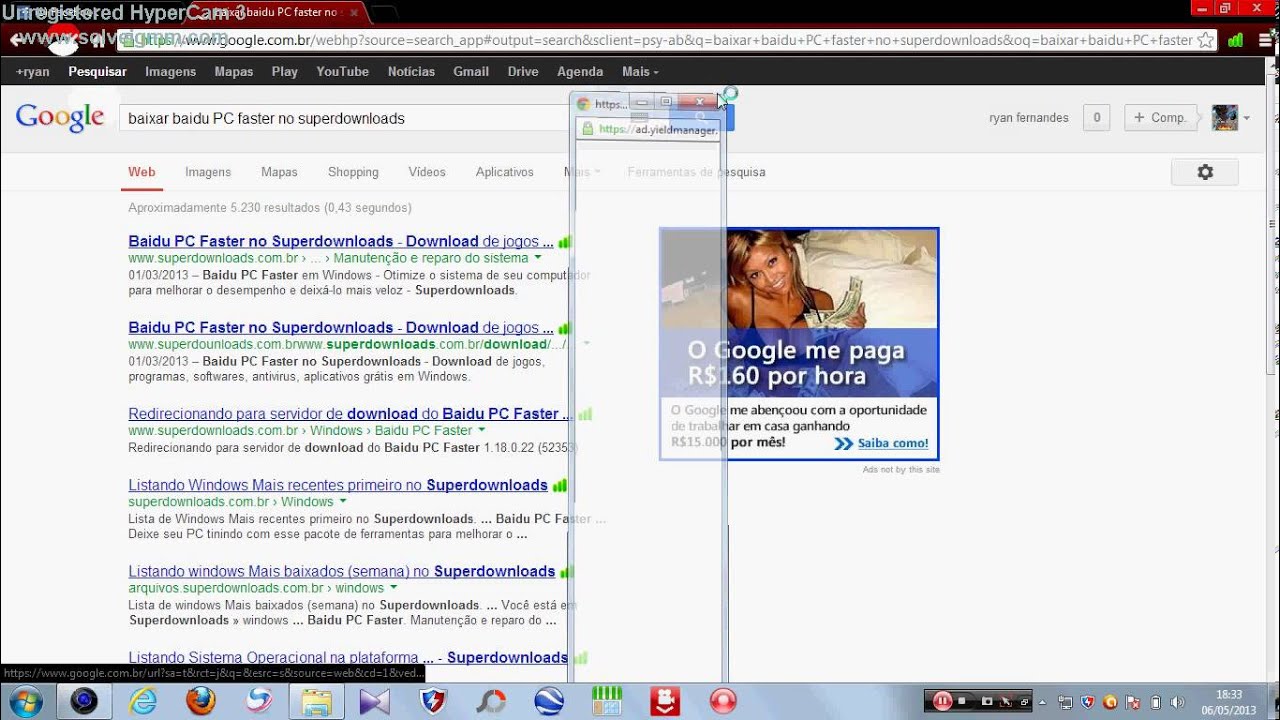Open Mapas in the black Google bar
Viewport: 1280px width, 720px height.
pos(234,72)
